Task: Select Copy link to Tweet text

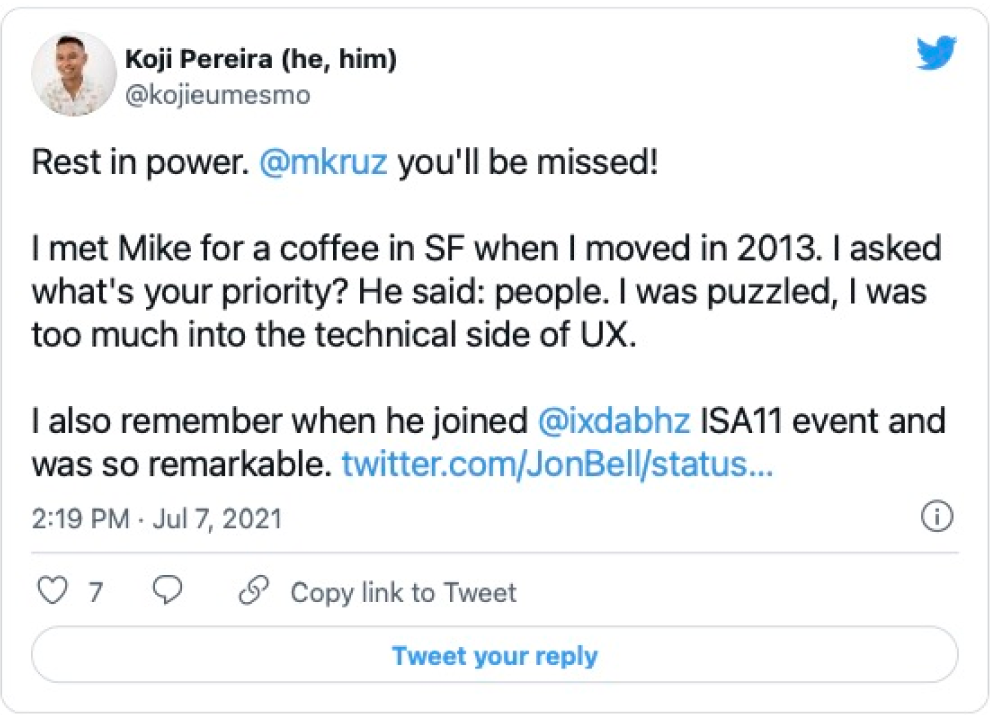Action: [x=403, y=592]
